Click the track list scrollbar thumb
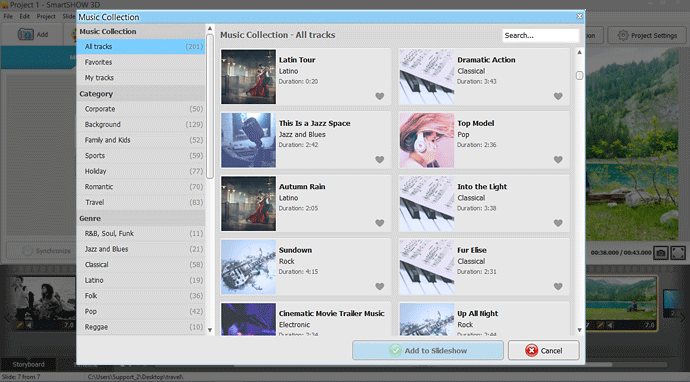This screenshot has width=690, height=382. click(579, 76)
